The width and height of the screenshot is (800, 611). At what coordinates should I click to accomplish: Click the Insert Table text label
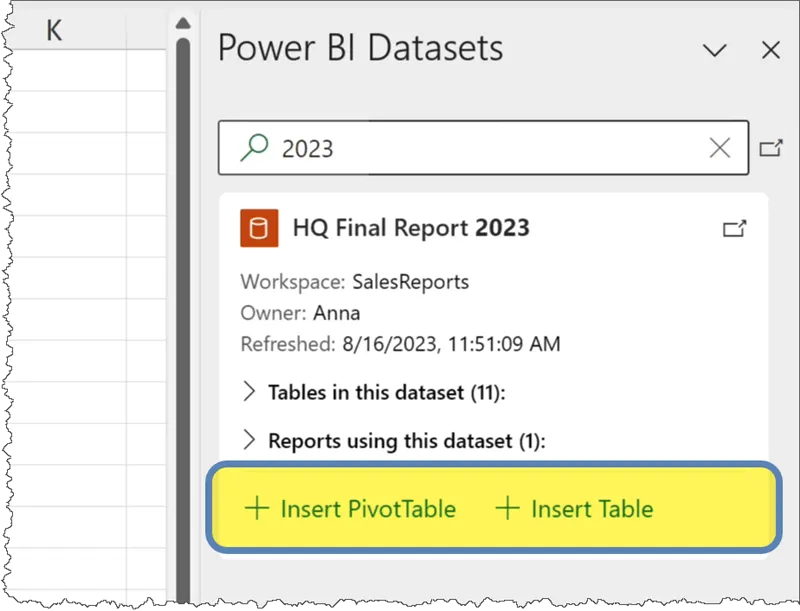coord(592,509)
